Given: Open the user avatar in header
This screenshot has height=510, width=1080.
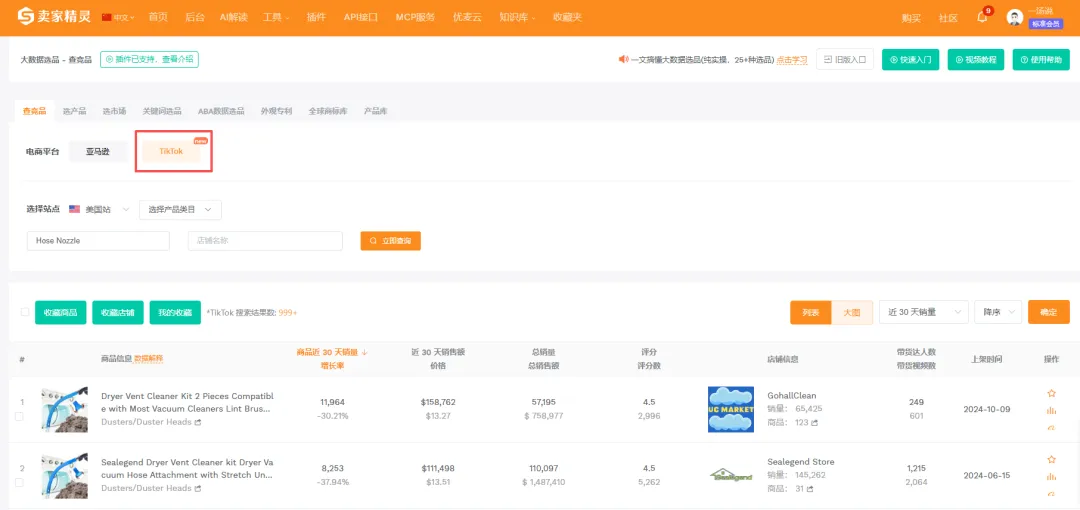Looking at the screenshot, I should 1014,17.
